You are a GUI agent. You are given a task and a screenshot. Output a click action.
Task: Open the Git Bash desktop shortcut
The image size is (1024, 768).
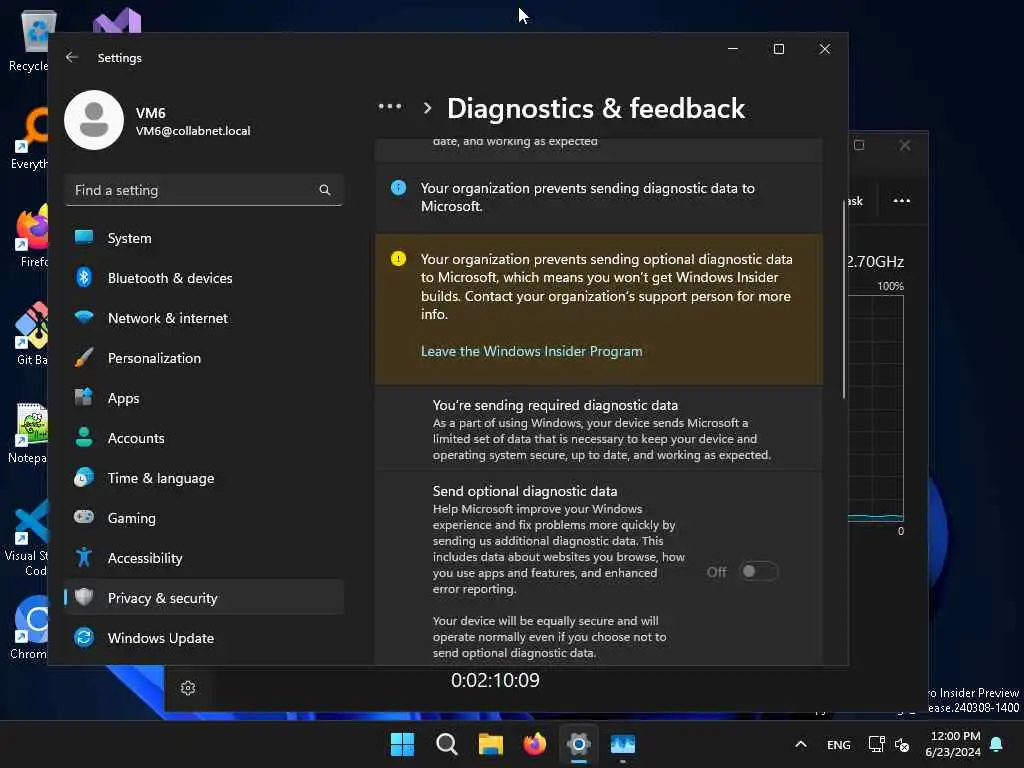pyautogui.click(x=31, y=333)
